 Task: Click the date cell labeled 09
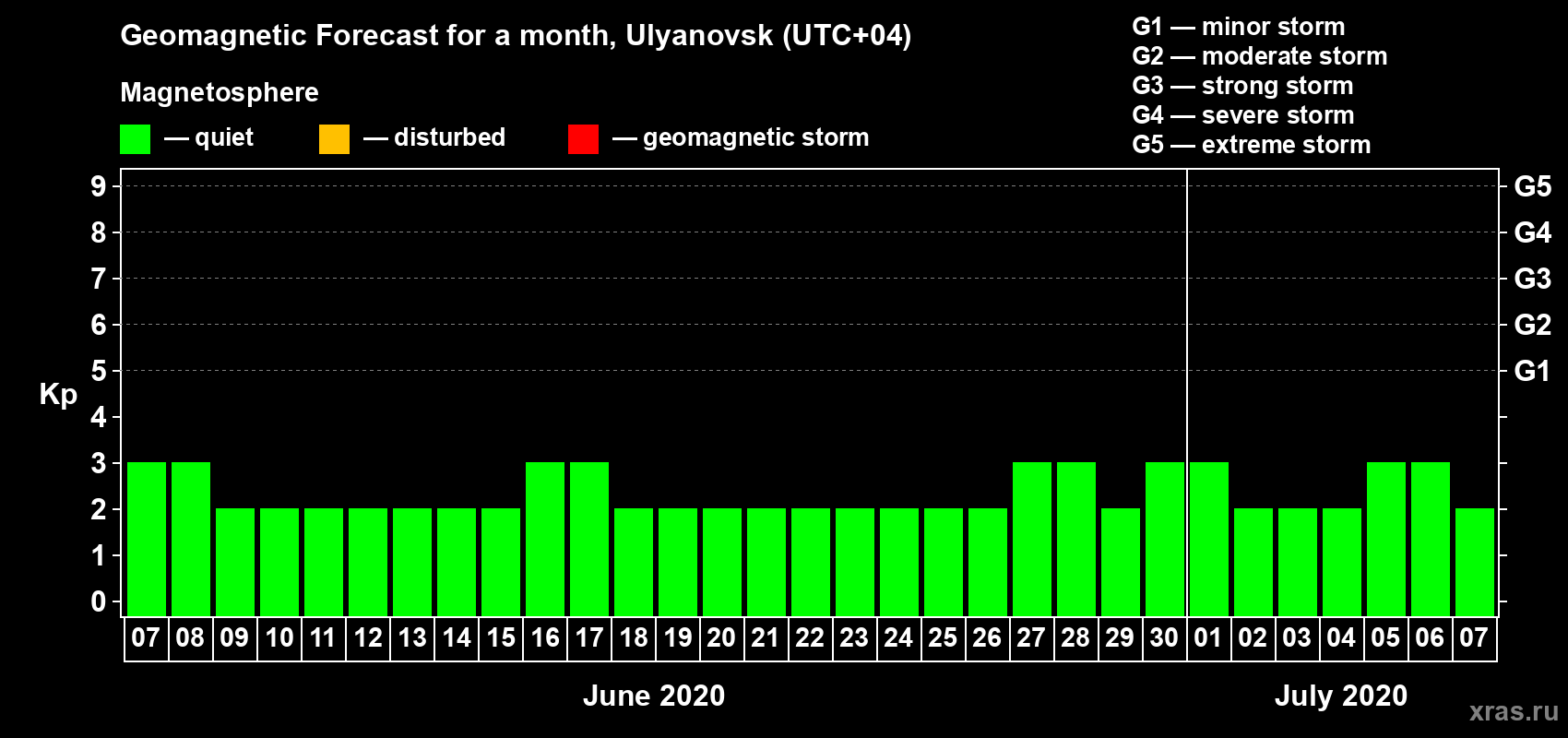235,638
